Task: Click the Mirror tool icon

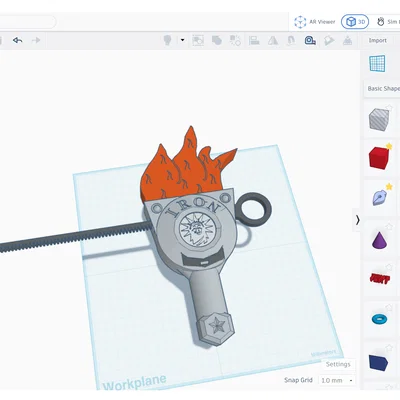Action: 273,40
